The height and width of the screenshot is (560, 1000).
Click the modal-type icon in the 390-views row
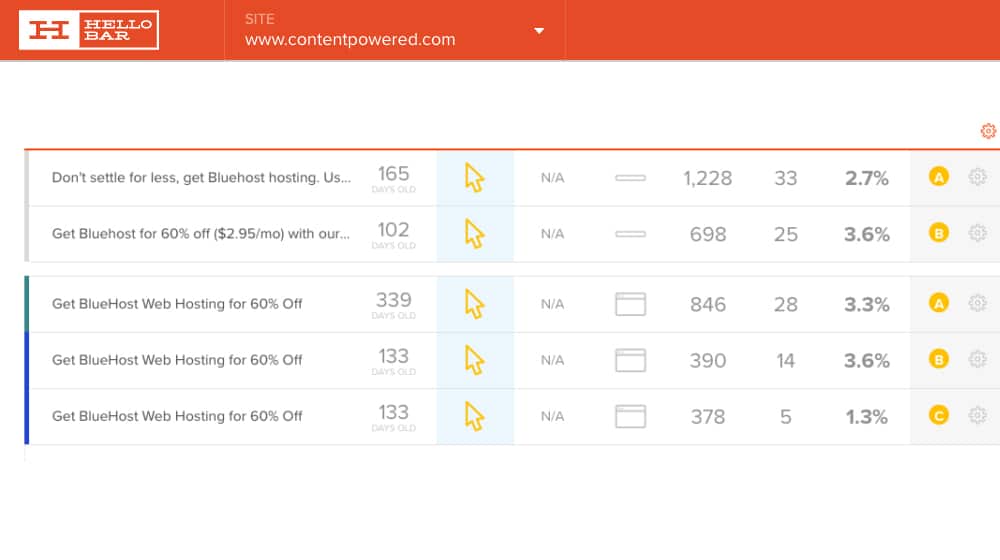(630, 360)
